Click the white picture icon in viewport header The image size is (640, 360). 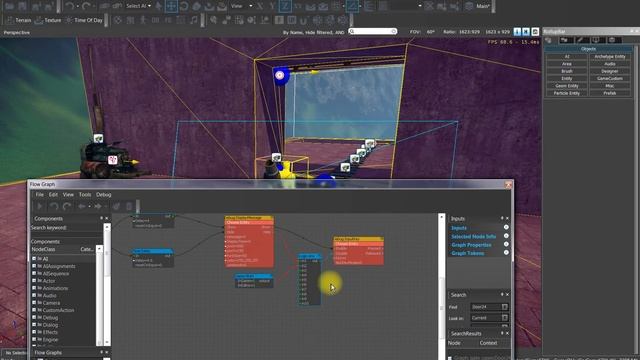point(535,31)
